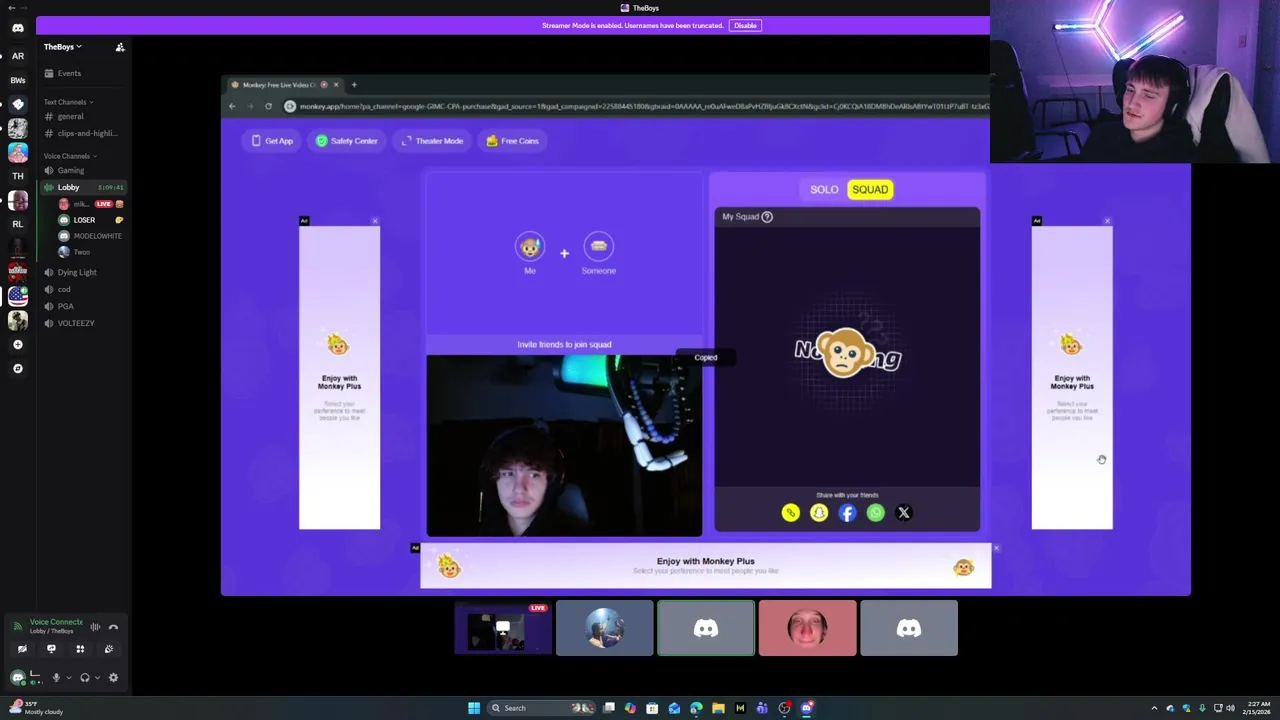This screenshot has height=720, width=1280.
Task: Expand microphone input options arrow
Action: click(68, 678)
